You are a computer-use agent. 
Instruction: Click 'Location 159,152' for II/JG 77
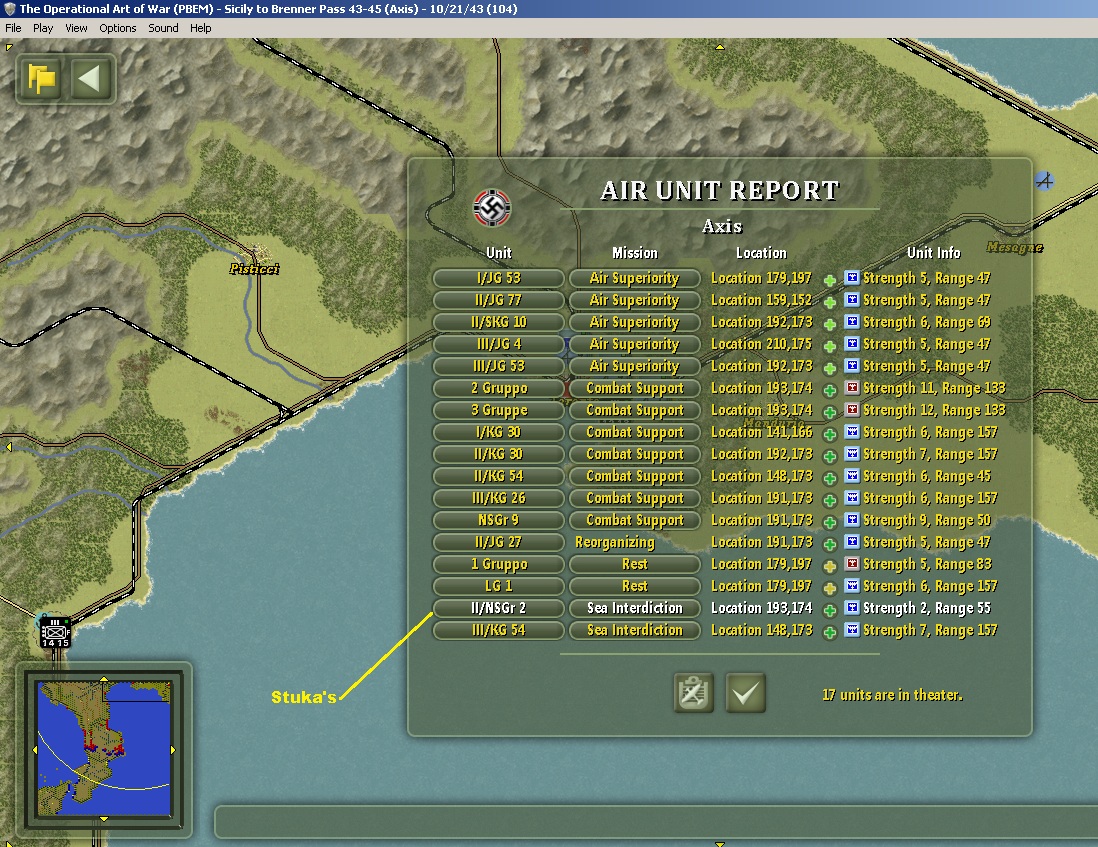762,300
